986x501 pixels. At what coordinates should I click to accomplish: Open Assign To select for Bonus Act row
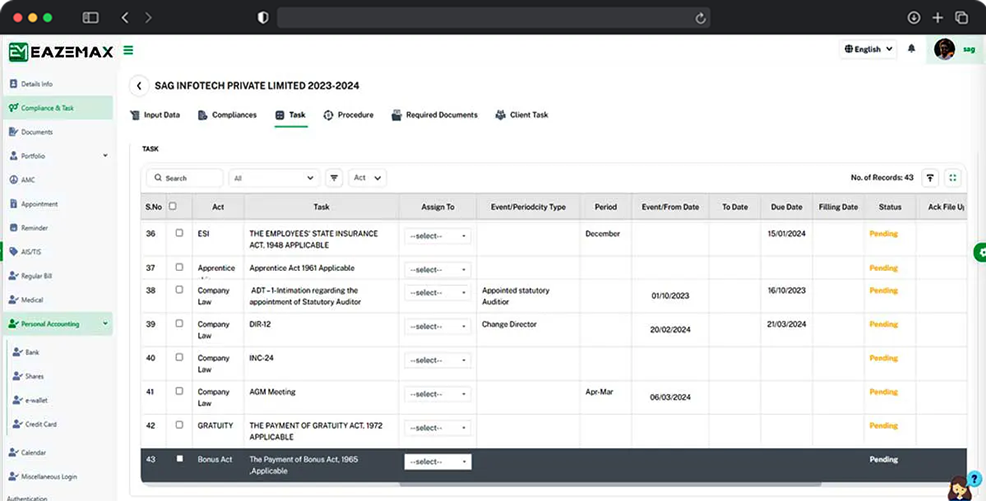coord(438,461)
